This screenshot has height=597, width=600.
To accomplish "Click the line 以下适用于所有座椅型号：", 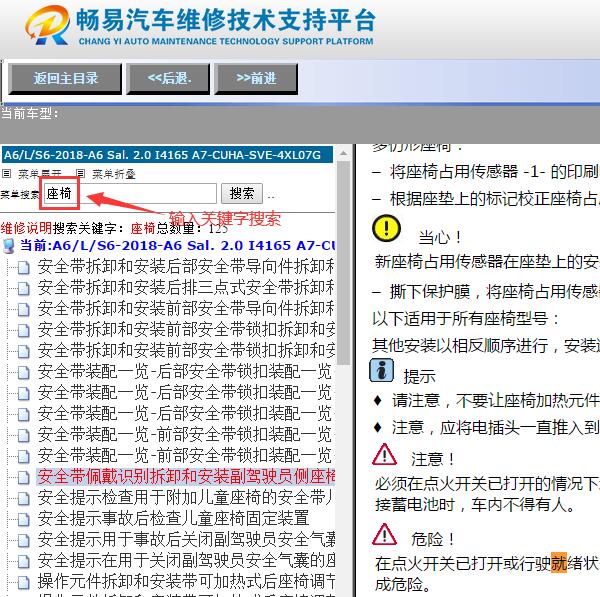I will coord(466,318).
